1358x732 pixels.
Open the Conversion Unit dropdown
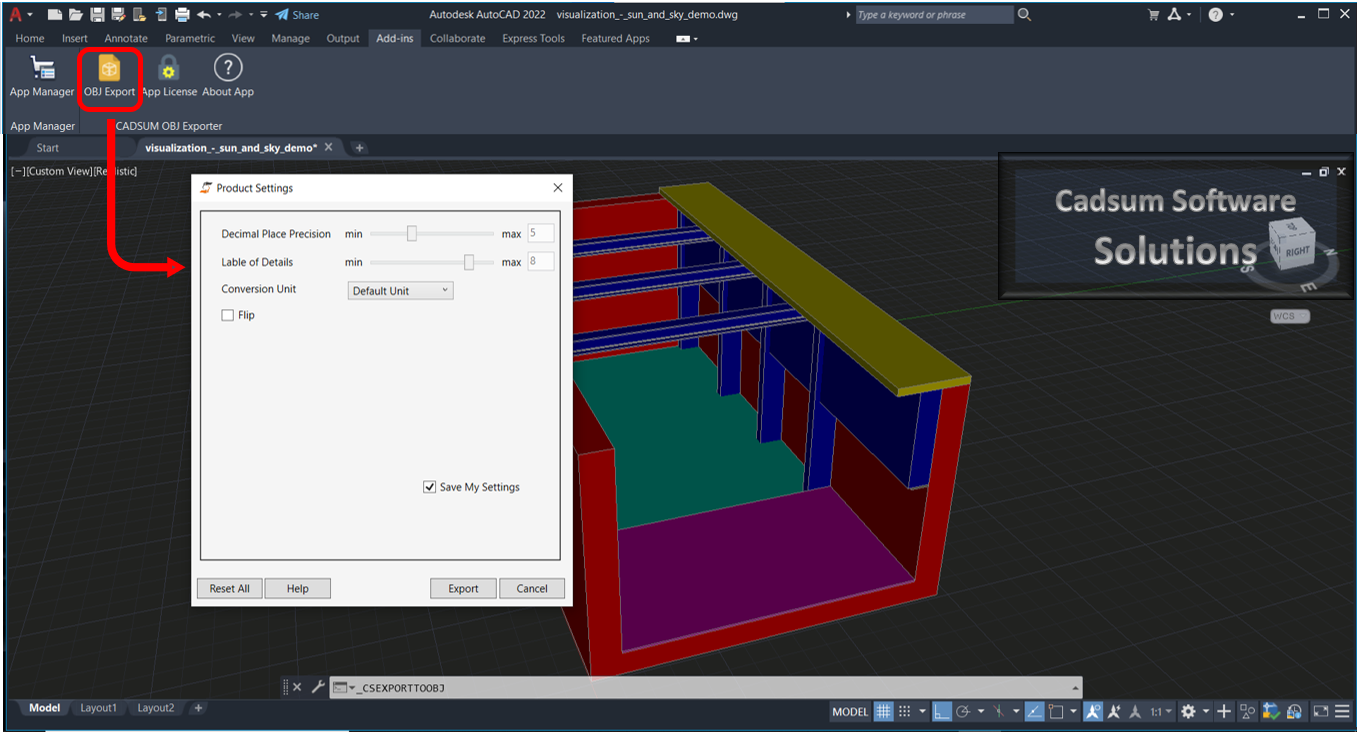(400, 291)
